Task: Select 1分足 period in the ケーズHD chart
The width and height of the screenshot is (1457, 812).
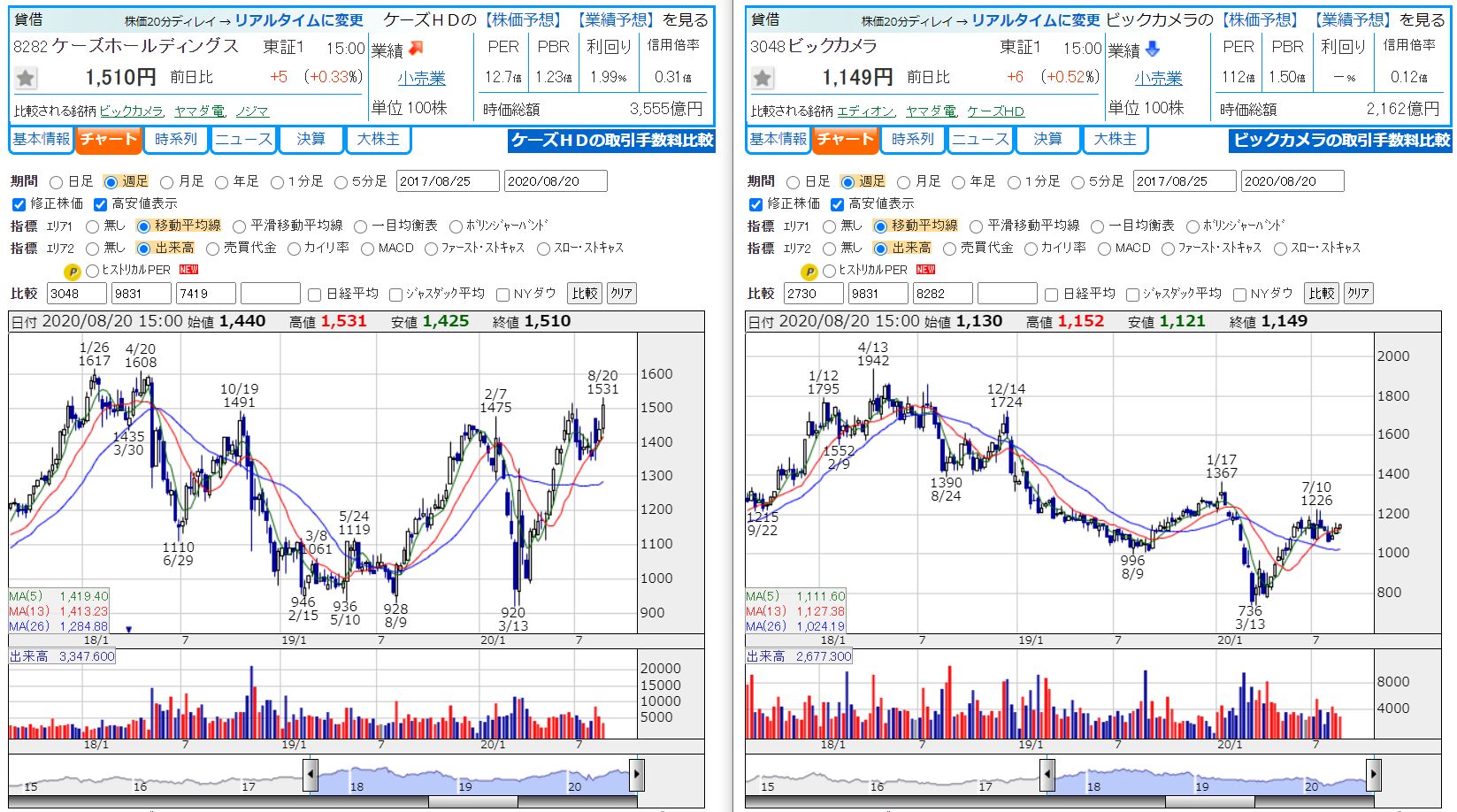Action: pos(278,182)
